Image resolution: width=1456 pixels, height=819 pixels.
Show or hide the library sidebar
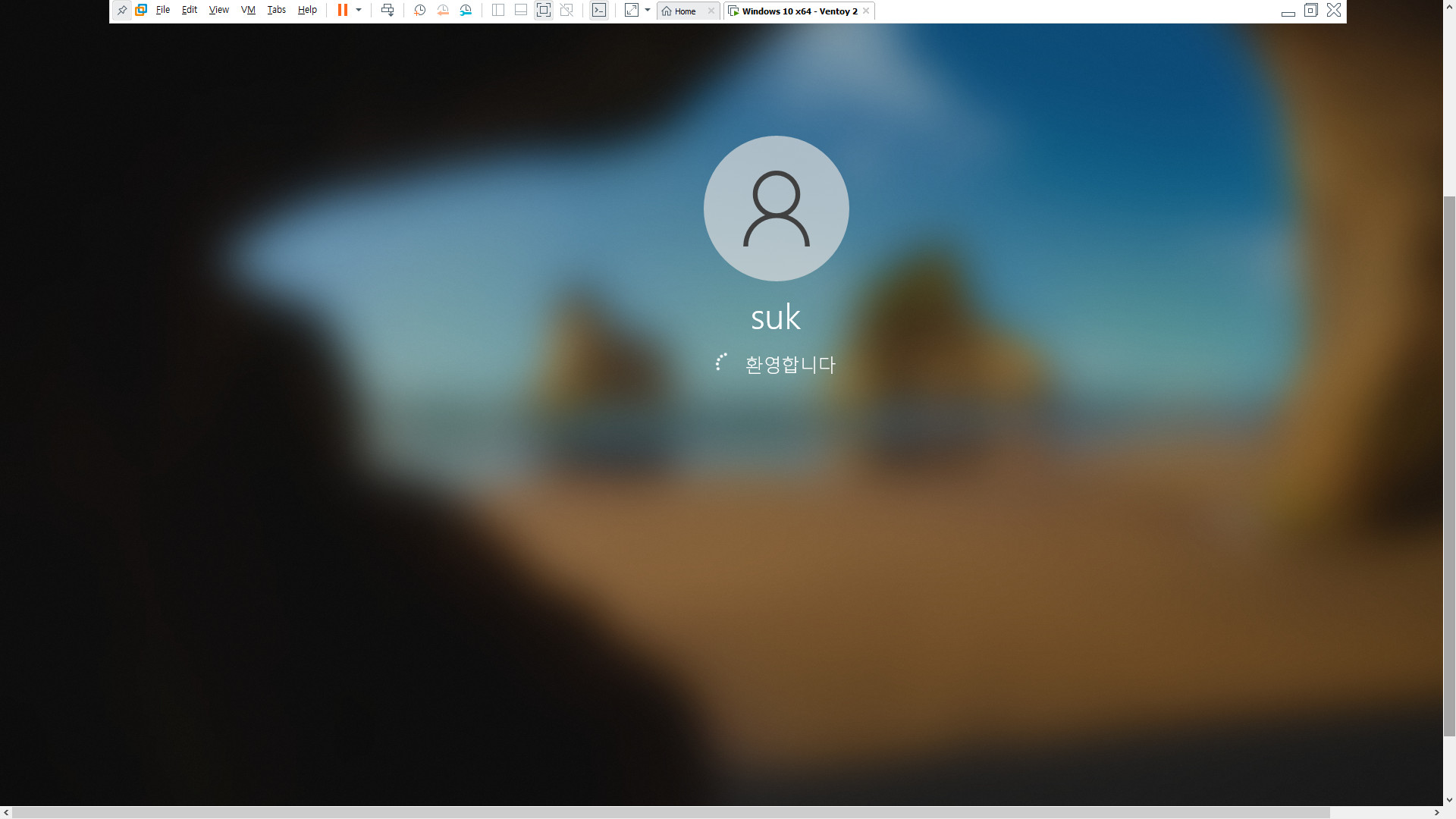(498, 11)
